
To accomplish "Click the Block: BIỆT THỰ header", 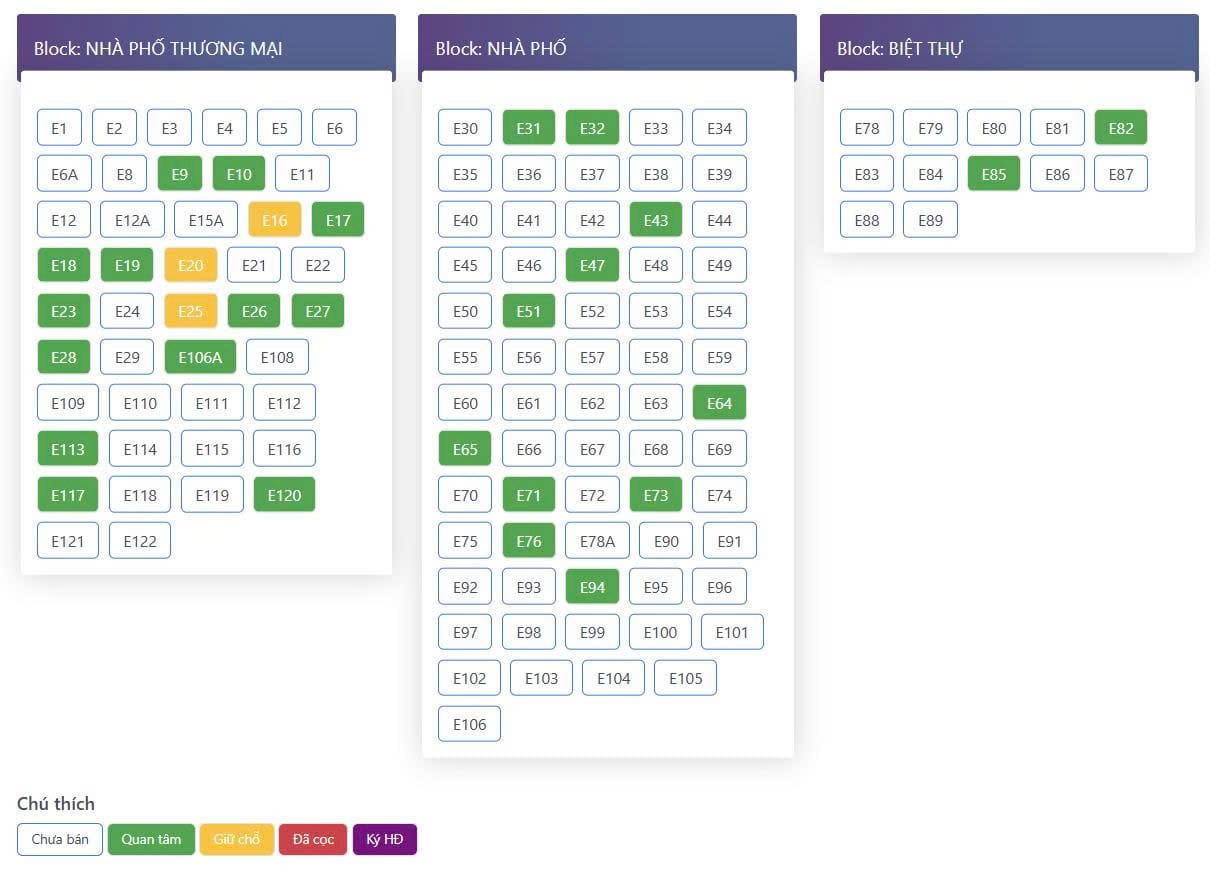I will click(899, 48).
